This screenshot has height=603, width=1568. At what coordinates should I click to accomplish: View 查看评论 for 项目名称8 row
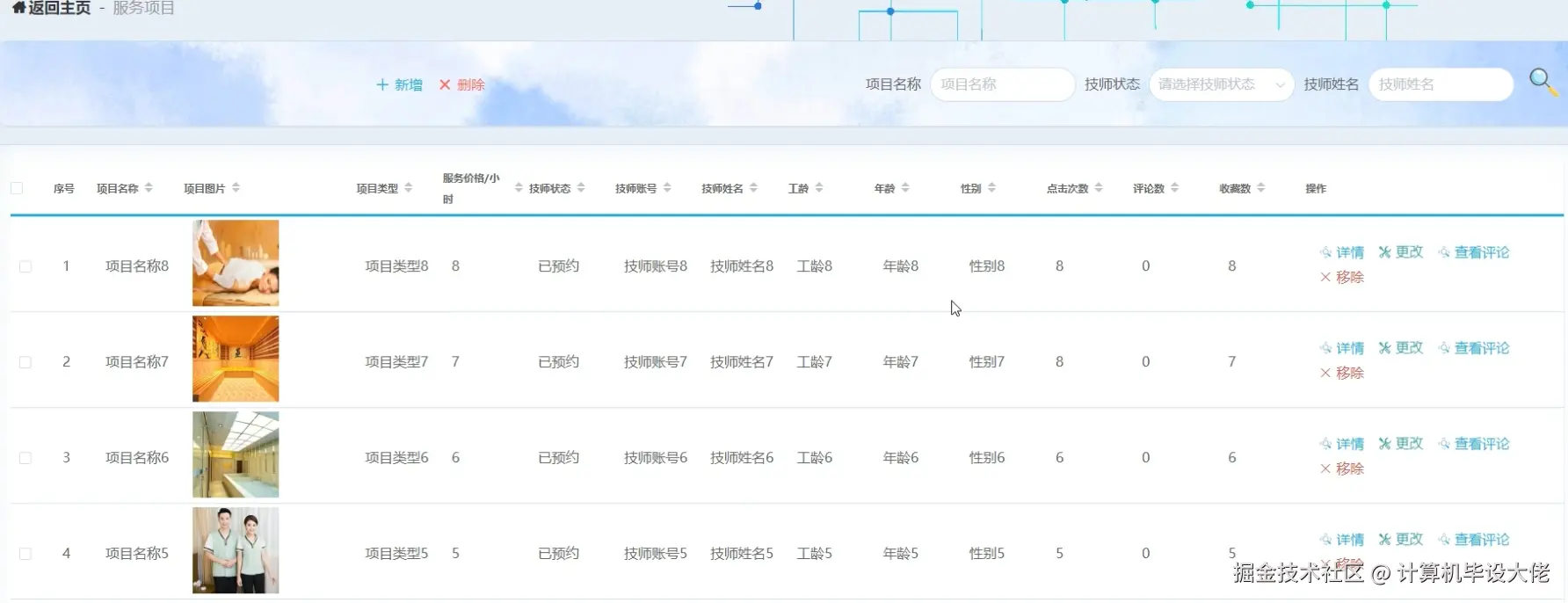pos(1474,252)
